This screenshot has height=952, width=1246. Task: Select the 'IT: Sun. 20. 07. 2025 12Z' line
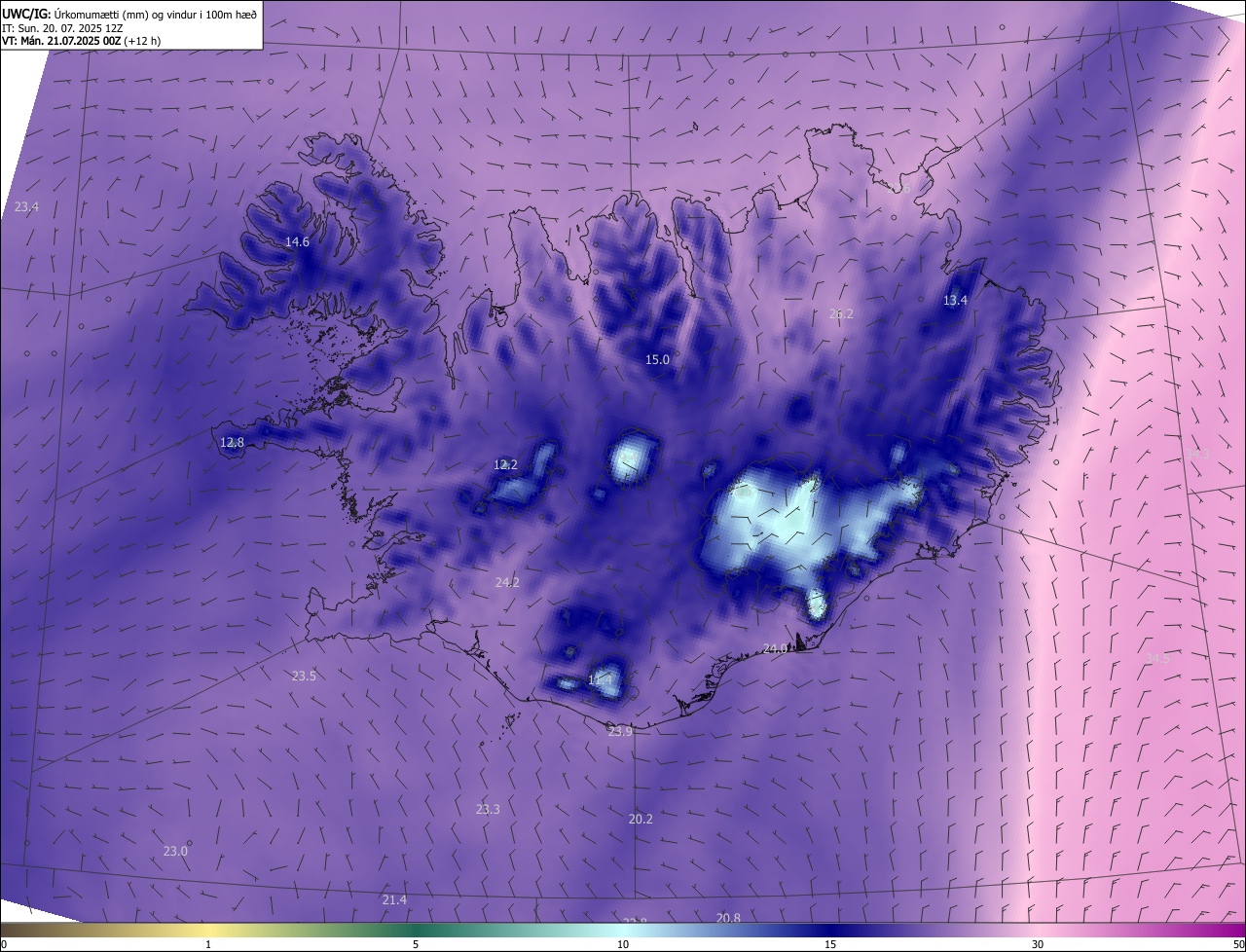62,28
